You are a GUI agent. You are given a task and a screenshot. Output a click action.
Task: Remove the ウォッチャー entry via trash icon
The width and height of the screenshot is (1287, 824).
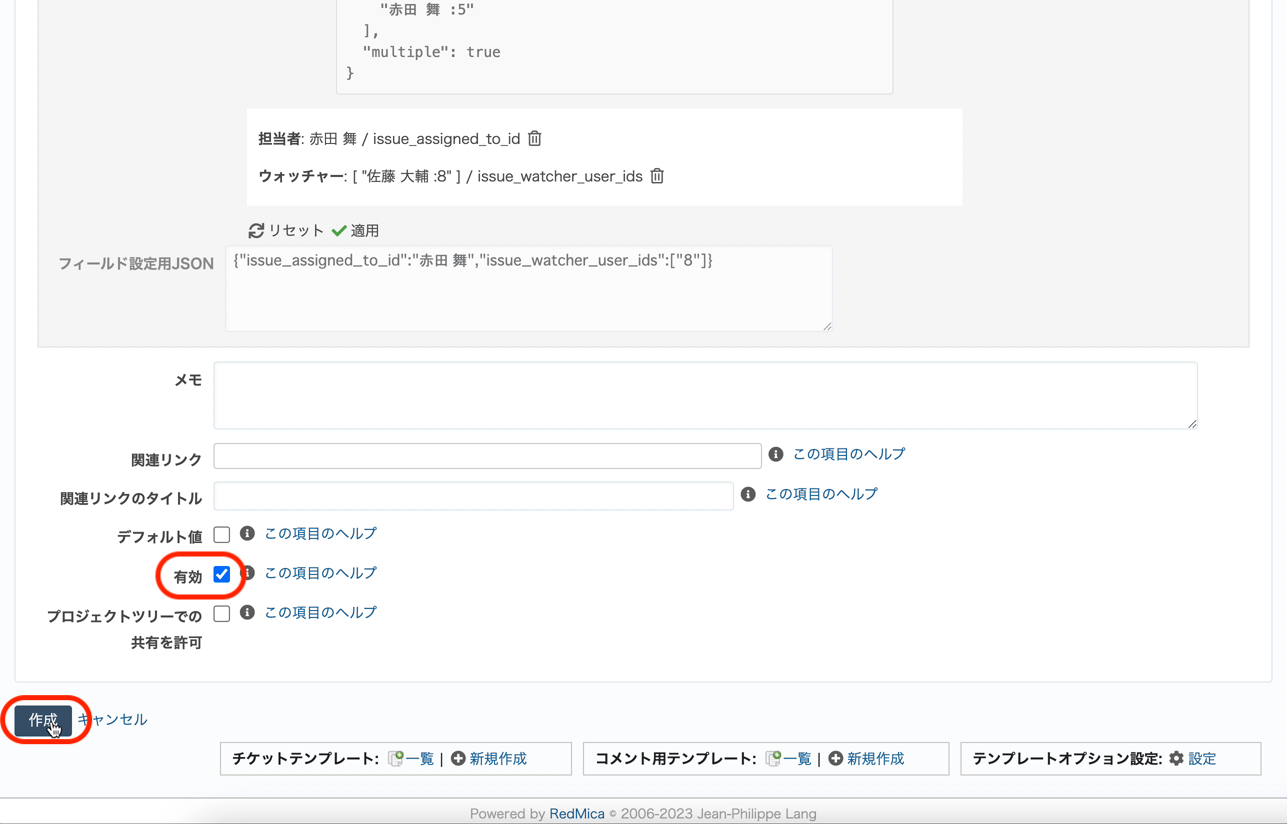(657, 176)
